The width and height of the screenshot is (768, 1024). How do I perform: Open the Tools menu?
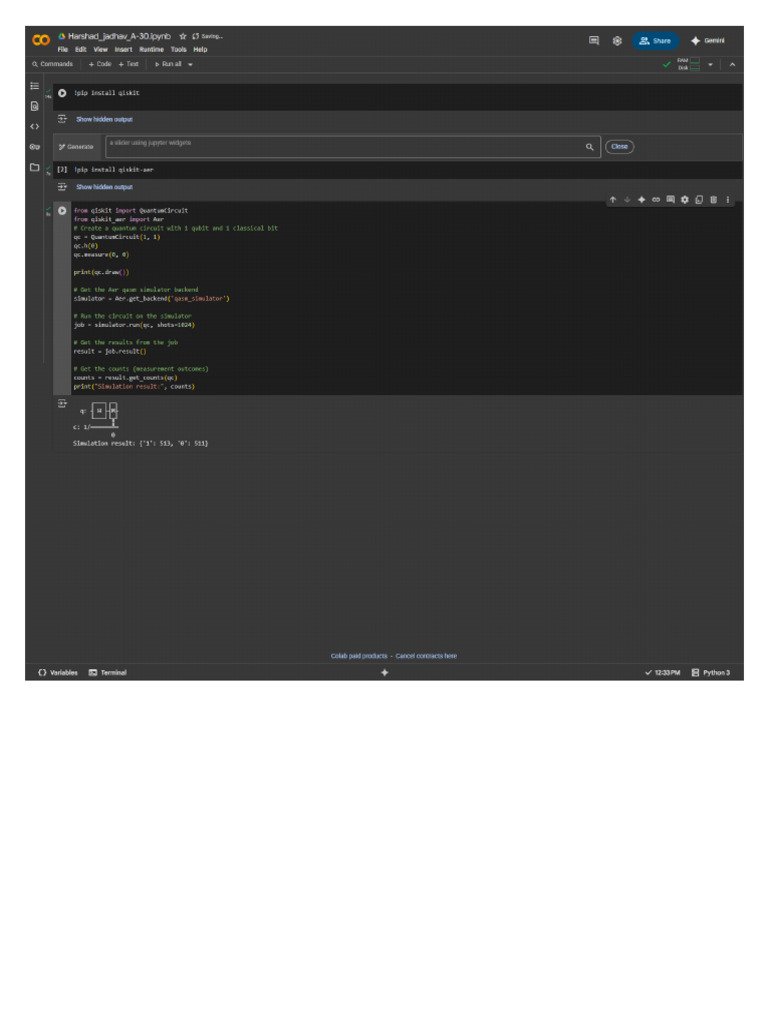click(178, 49)
